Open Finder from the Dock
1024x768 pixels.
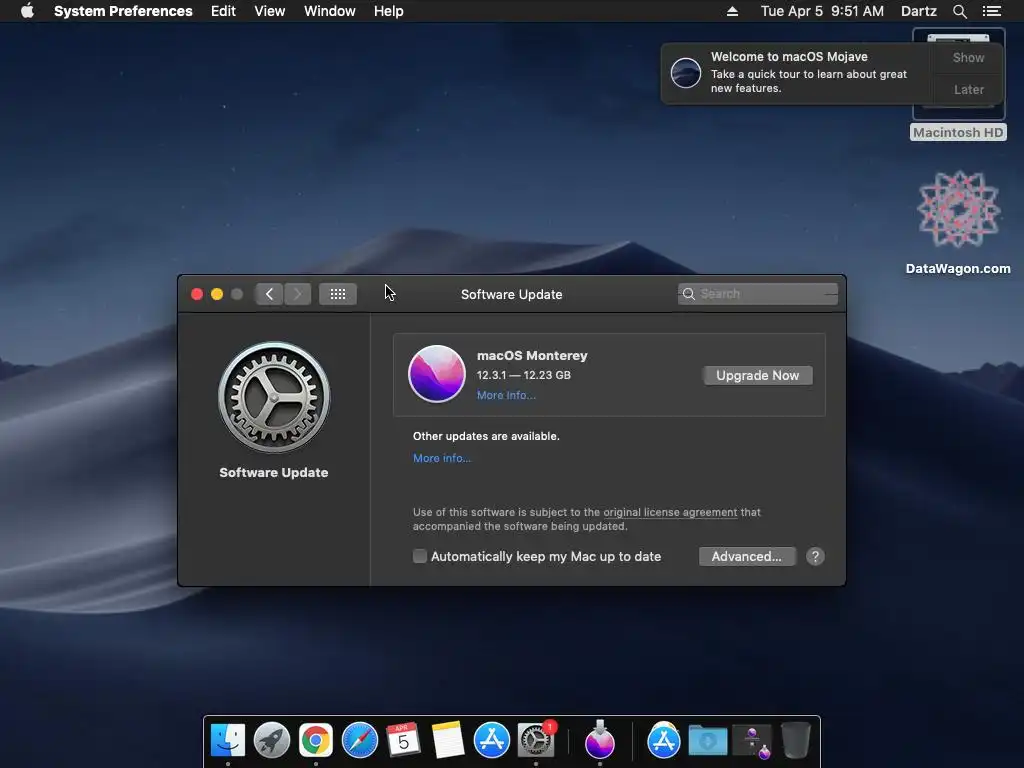[228, 741]
